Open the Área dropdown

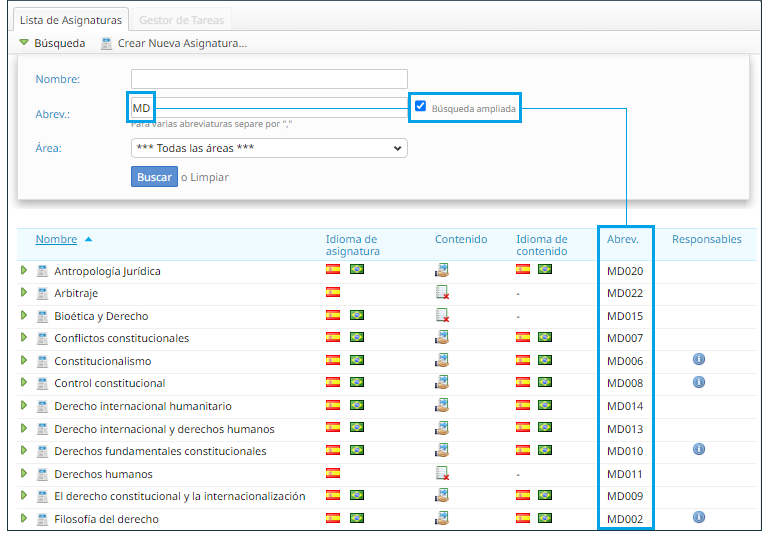[x=269, y=148]
